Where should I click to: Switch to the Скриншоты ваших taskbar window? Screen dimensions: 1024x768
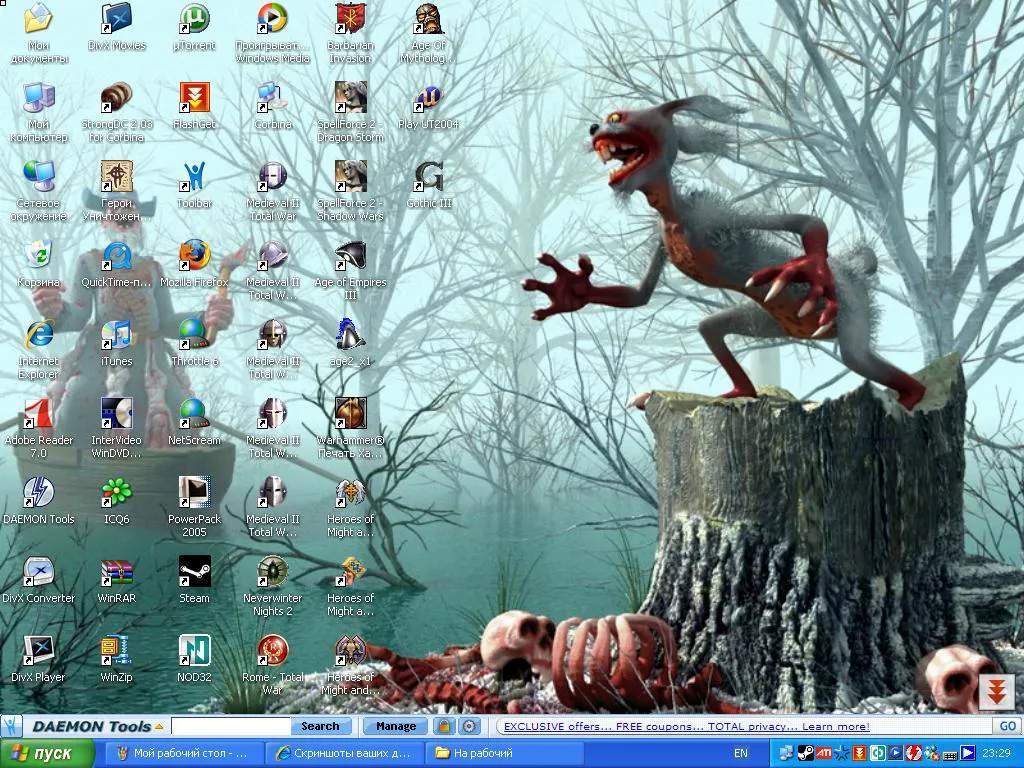point(344,753)
